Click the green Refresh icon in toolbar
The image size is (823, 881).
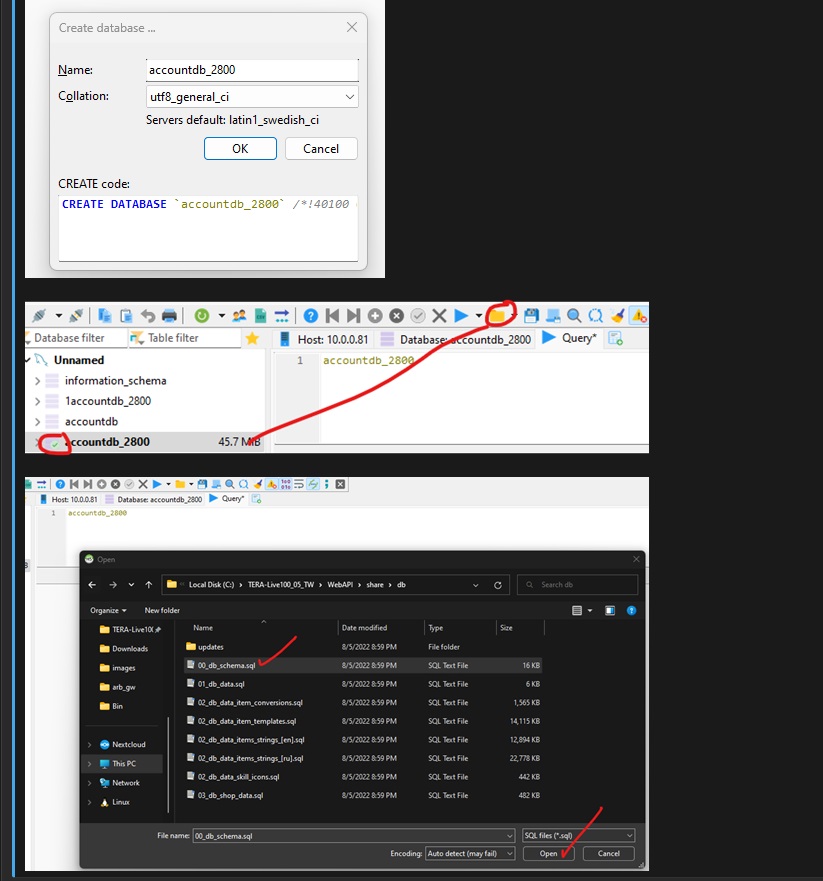tap(202, 315)
